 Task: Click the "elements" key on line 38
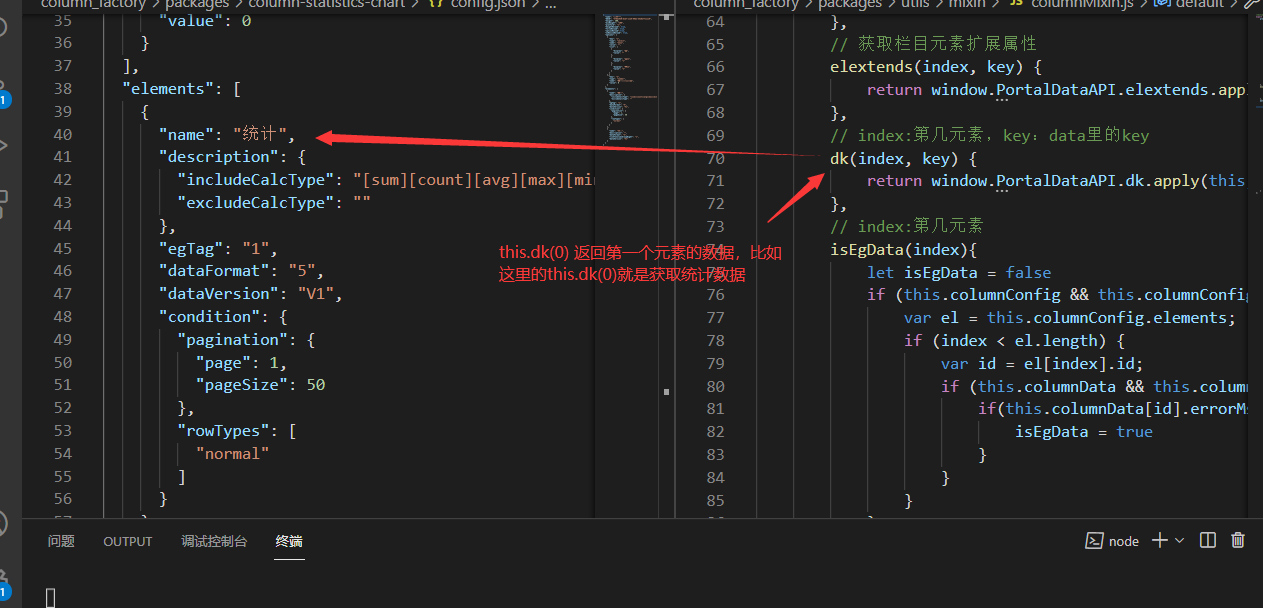point(168,88)
